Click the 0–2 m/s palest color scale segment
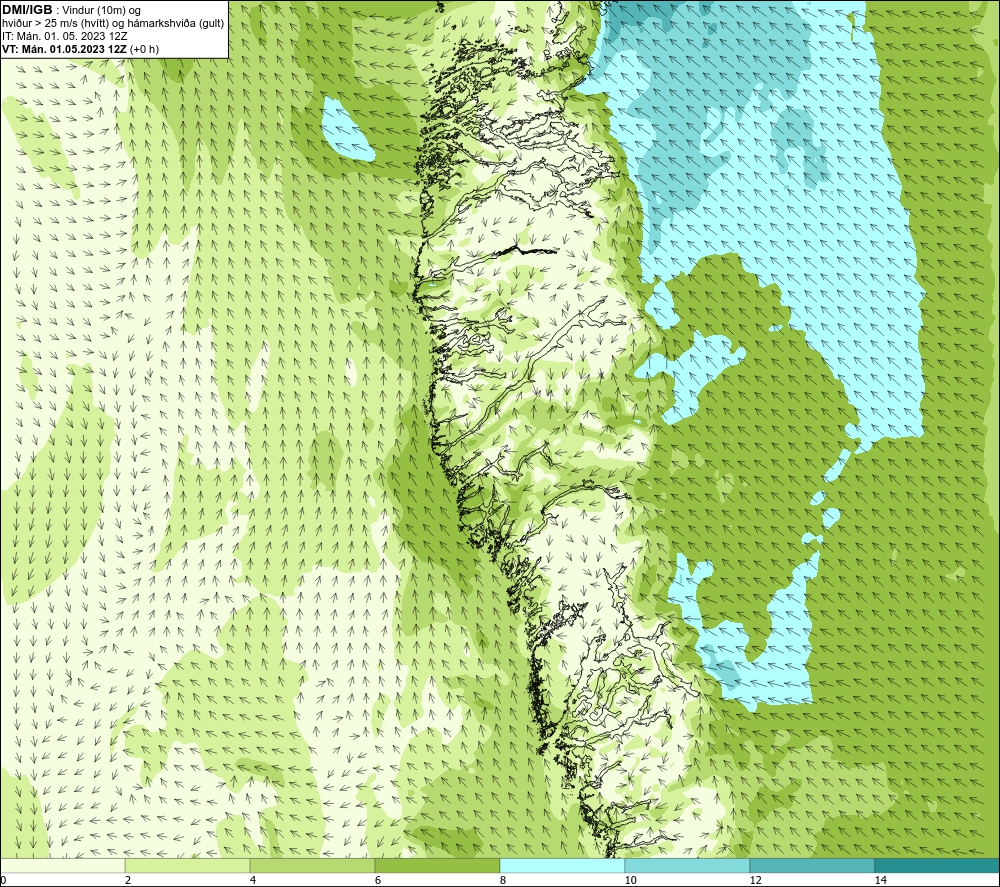1000x887 pixels. tap(62, 865)
